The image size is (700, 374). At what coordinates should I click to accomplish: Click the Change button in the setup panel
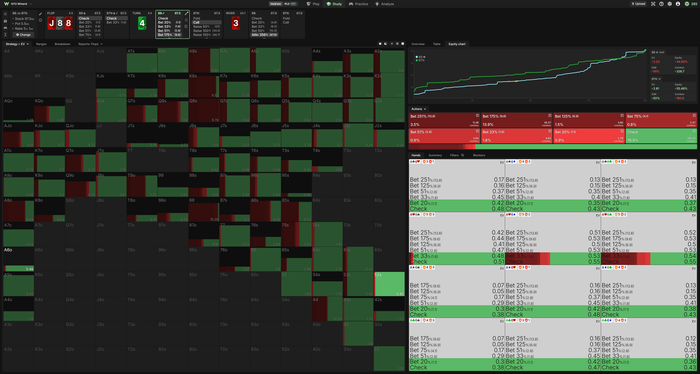[x=23, y=34]
